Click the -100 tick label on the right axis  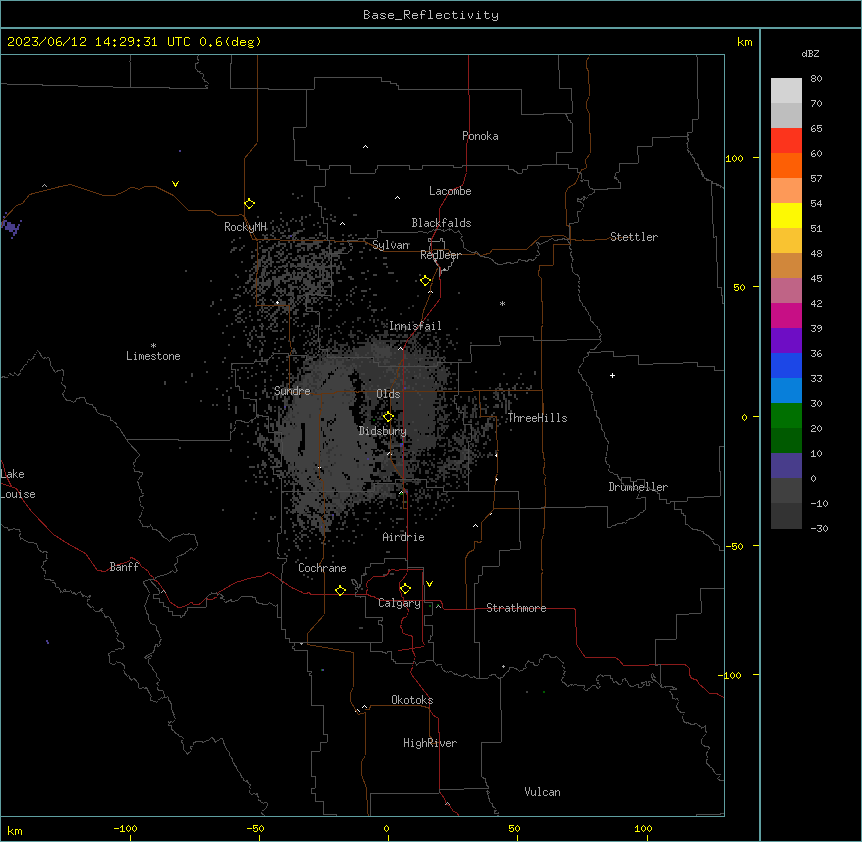tap(731, 675)
